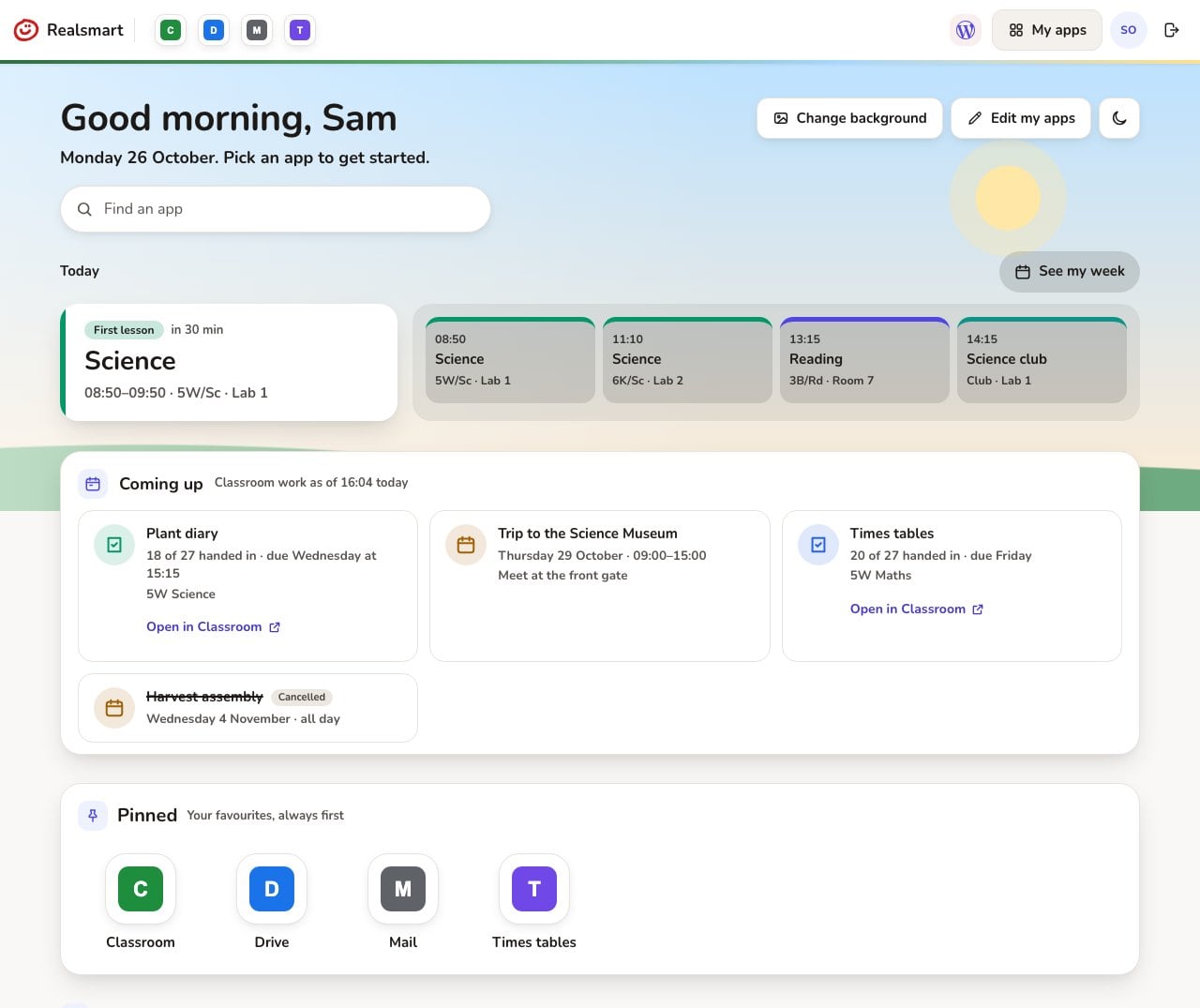Toggle dark mode moon icon
1200x1008 pixels.
coord(1119,118)
